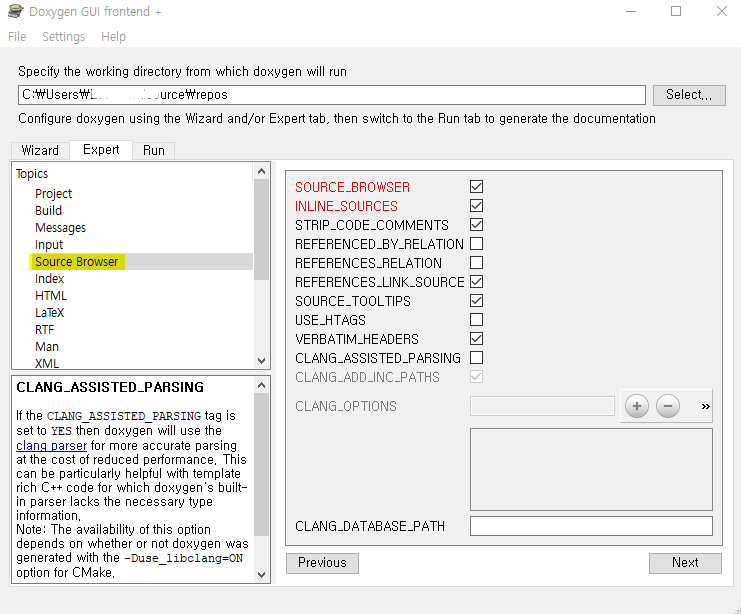Click the CLANG_ASSISTED_PARSING option label
Image resolution: width=741 pixels, height=614 pixels.
pyautogui.click(x=378, y=358)
